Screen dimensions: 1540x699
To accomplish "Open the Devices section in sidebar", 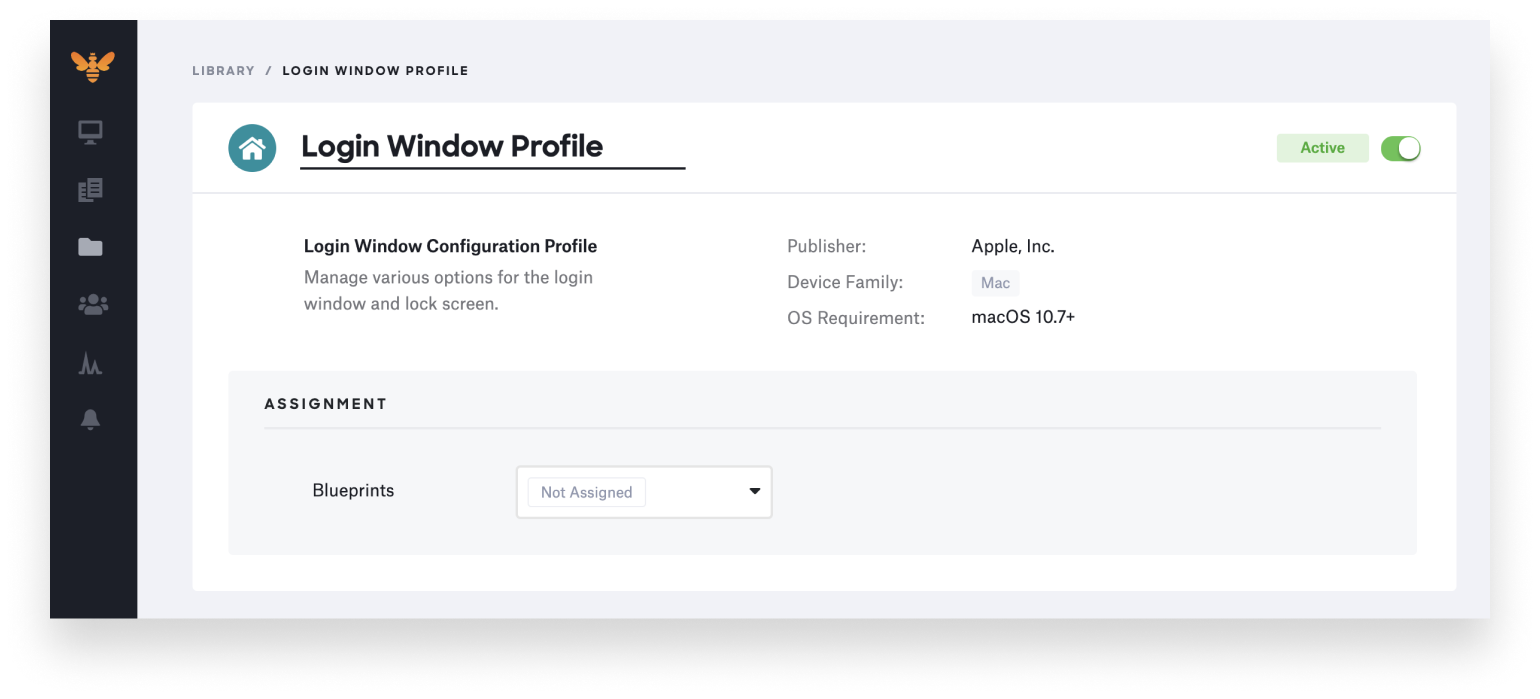I will tap(90, 131).
